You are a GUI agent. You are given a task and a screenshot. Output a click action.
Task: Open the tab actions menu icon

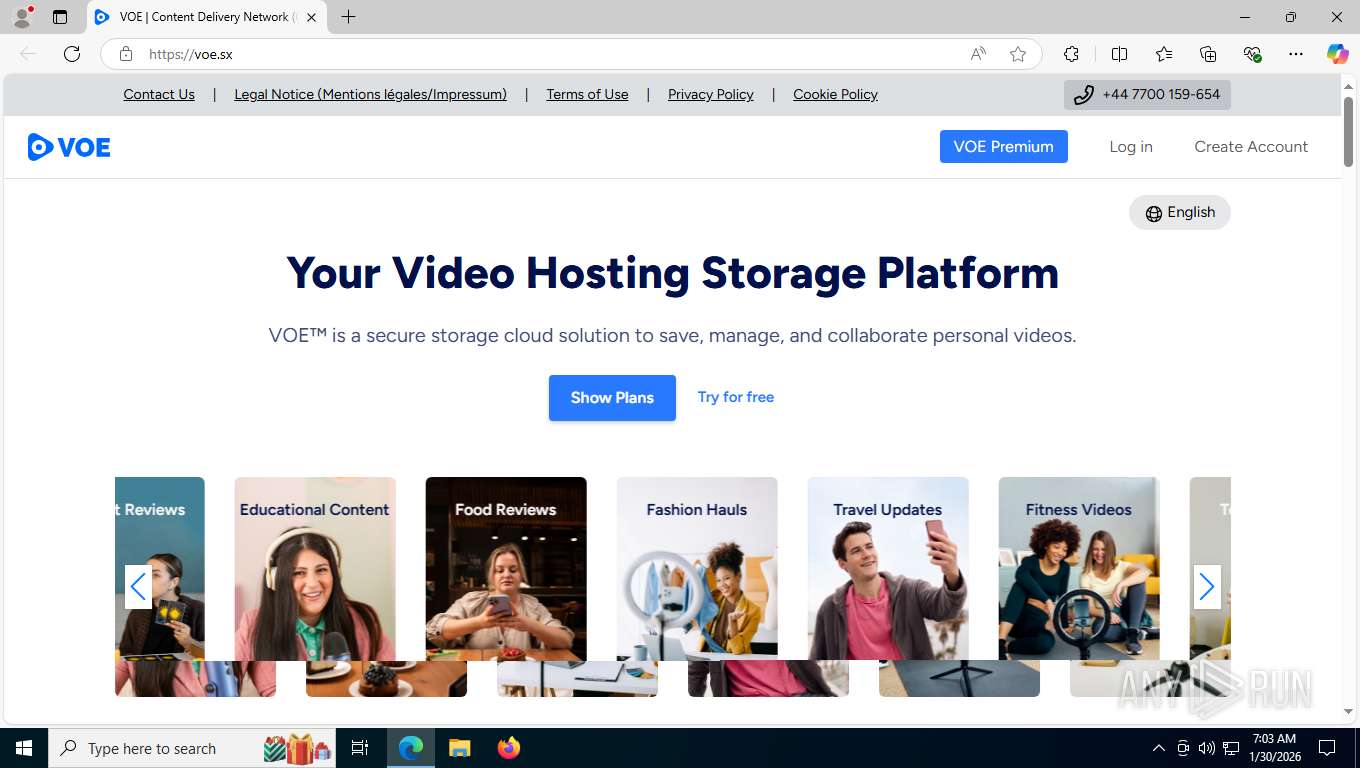pyautogui.click(x=60, y=17)
